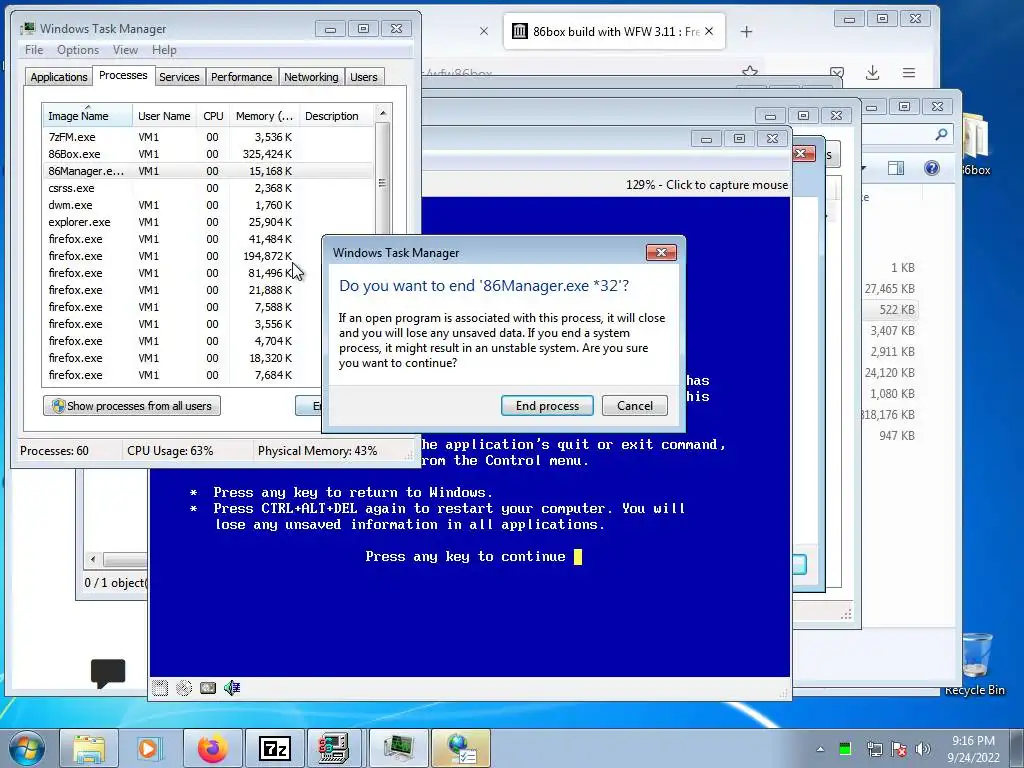Open the globe checklist taskbar program
Image resolution: width=1024 pixels, height=768 pixels.
461,748
